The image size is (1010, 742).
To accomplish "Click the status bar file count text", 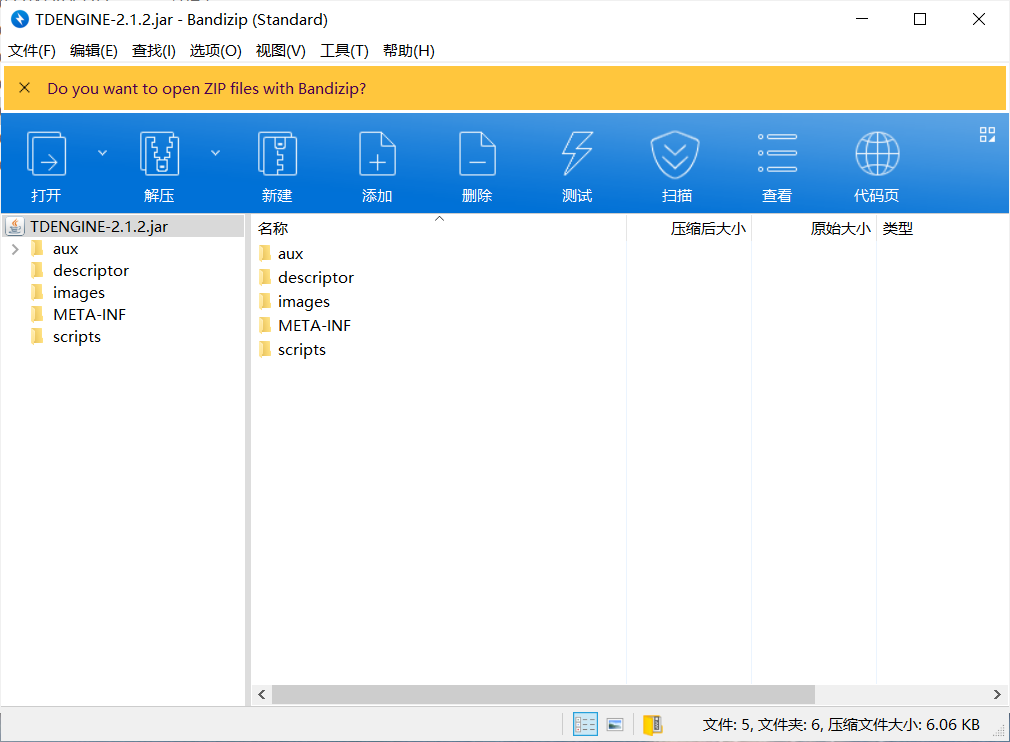I will tap(841, 725).
